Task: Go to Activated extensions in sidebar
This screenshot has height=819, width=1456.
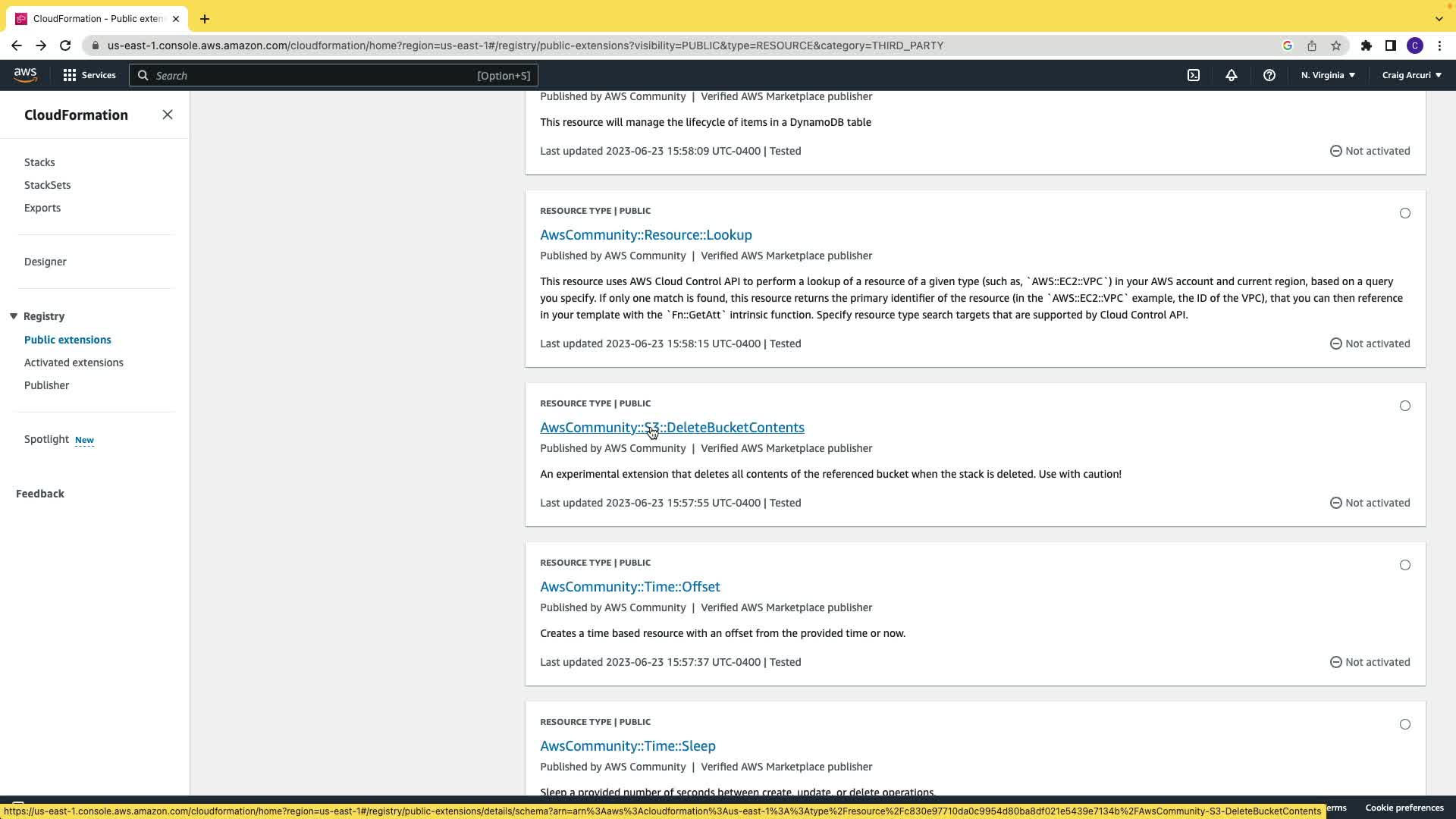Action: click(x=74, y=362)
